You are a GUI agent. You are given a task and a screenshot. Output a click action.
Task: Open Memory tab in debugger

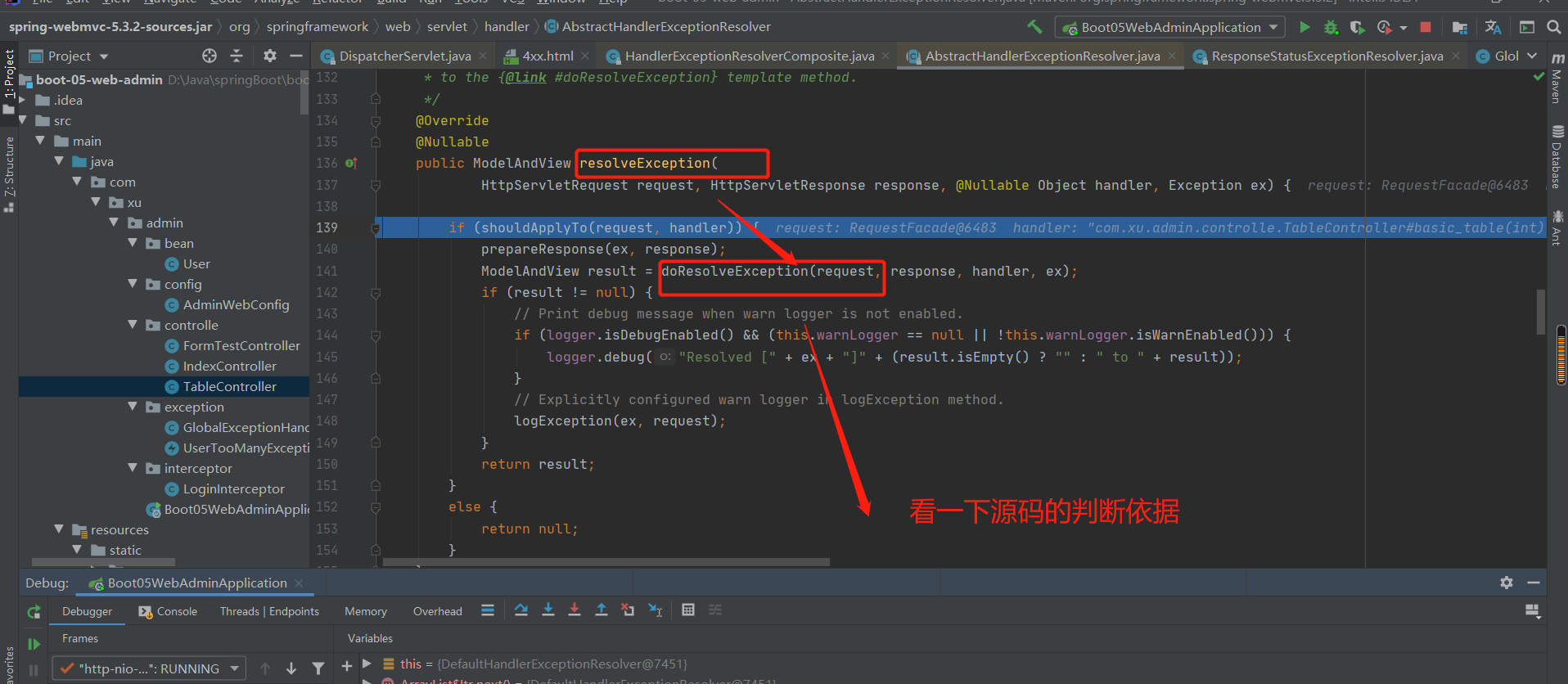pos(365,611)
